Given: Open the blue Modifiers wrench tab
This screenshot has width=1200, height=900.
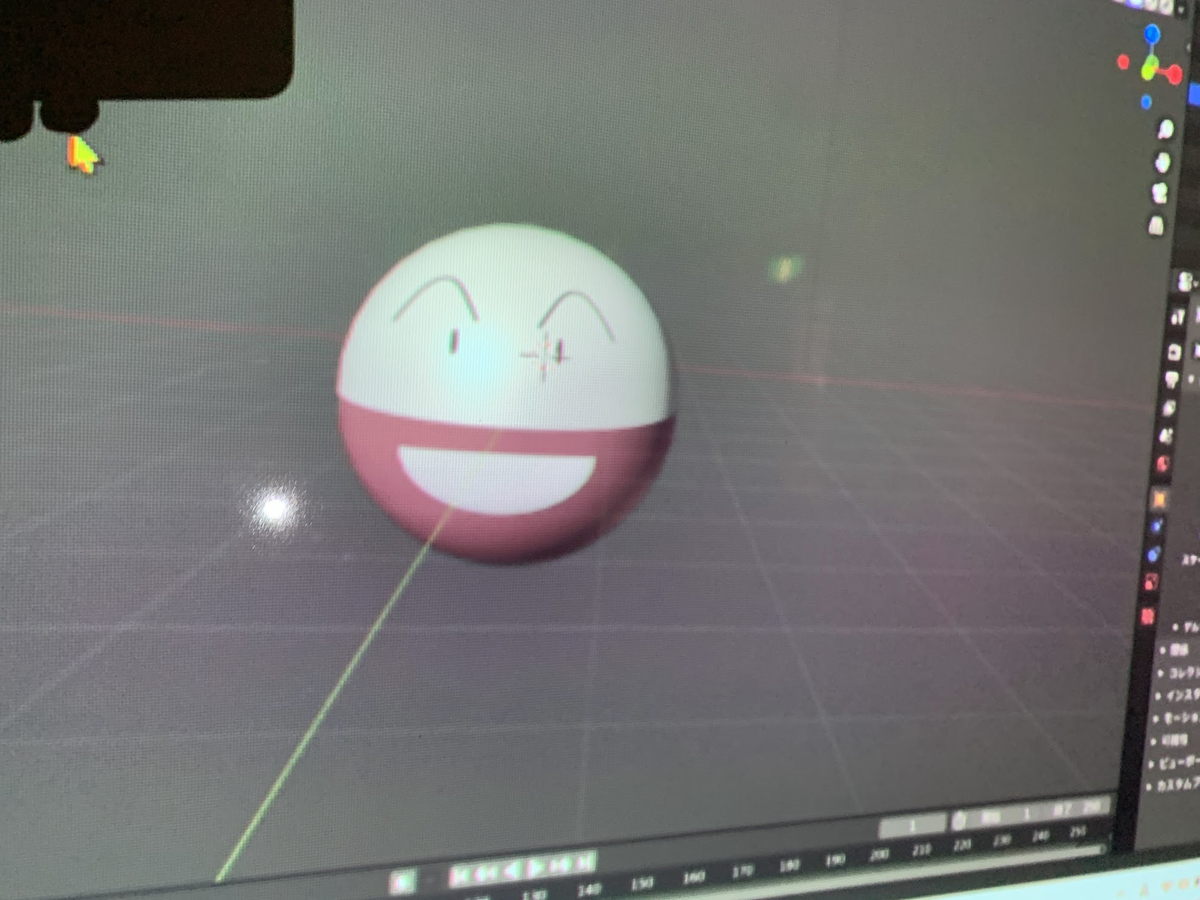Looking at the screenshot, I should click(1157, 525).
